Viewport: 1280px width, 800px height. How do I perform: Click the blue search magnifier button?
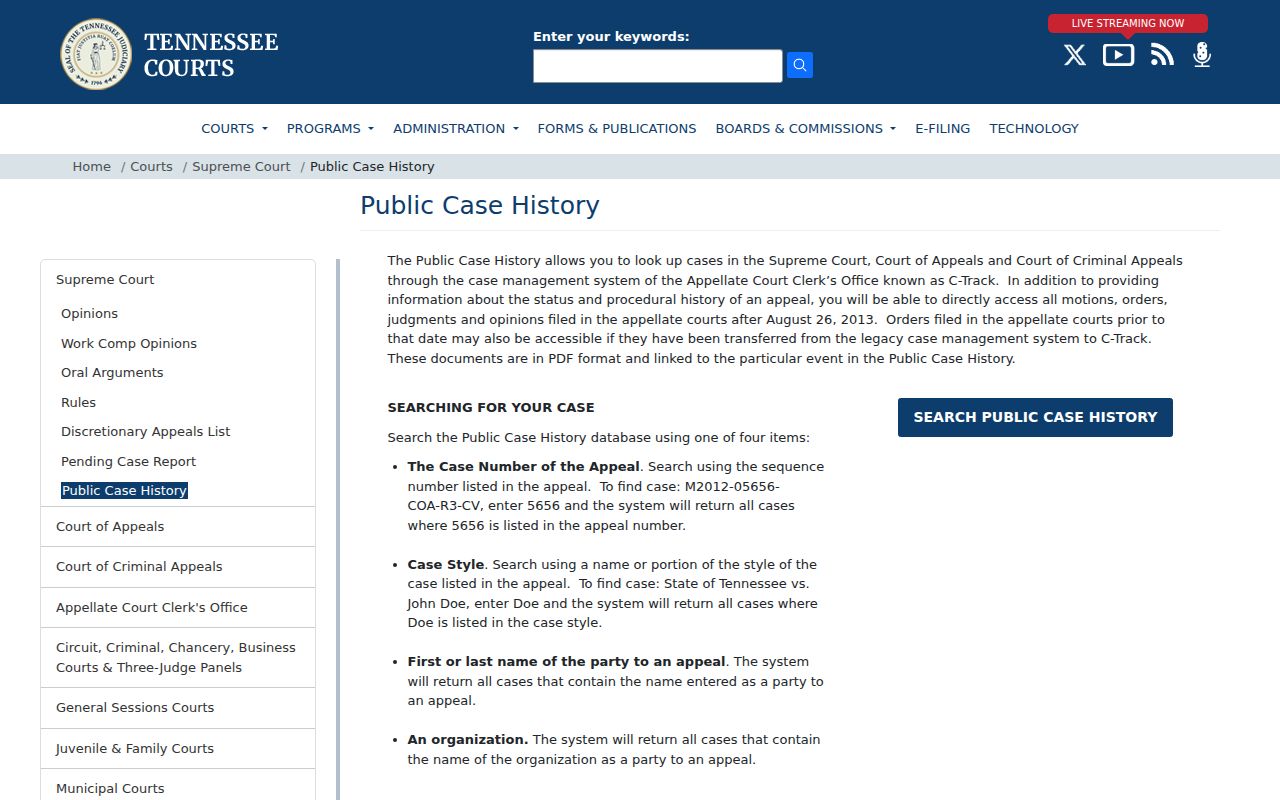click(x=800, y=66)
